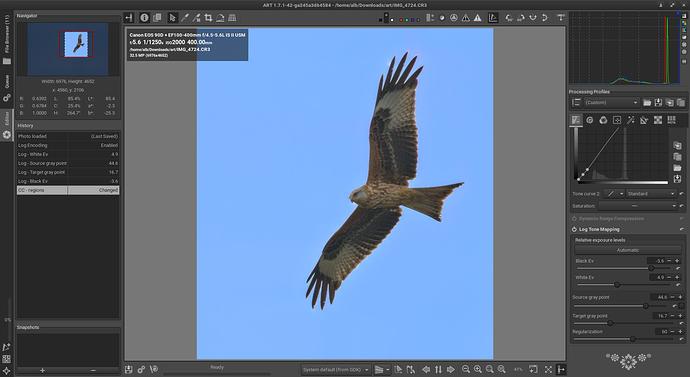The width and height of the screenshot is (690, 377).
Task: Open the monitor profile 'System default' dropdown
Action: pos(336,370)
